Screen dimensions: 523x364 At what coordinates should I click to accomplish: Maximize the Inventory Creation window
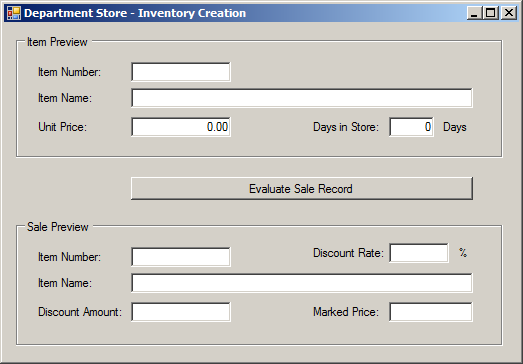(491, 13)
